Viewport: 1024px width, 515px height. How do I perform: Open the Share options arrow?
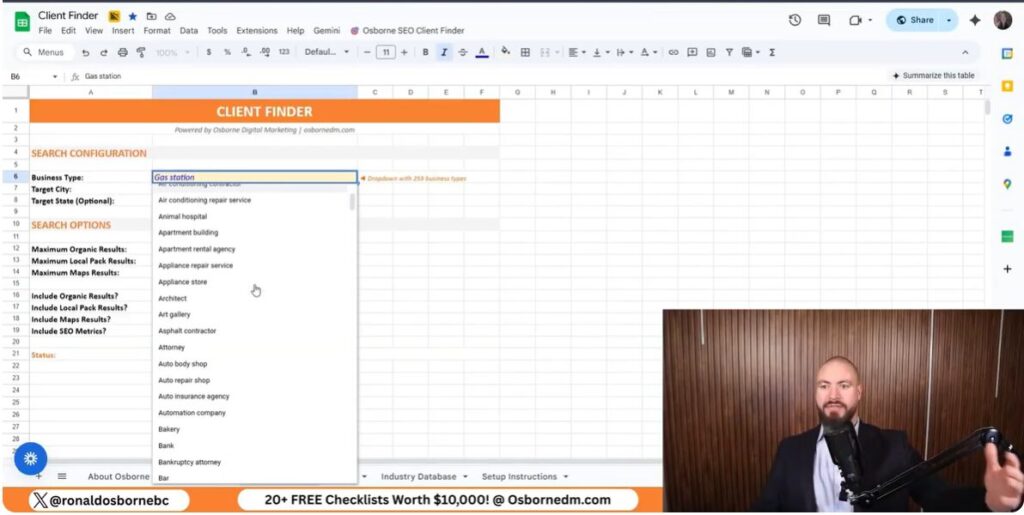pos(949,20)
